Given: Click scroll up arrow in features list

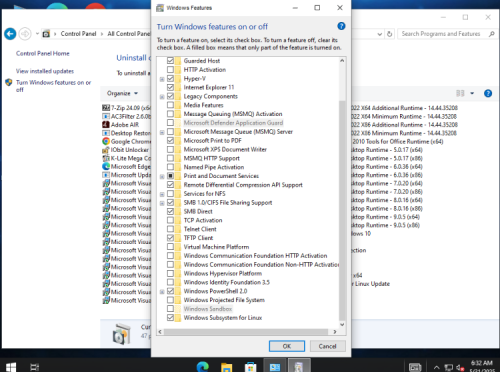Looking at the screenshot, I should pyautogui.click(x=342, y=61).
